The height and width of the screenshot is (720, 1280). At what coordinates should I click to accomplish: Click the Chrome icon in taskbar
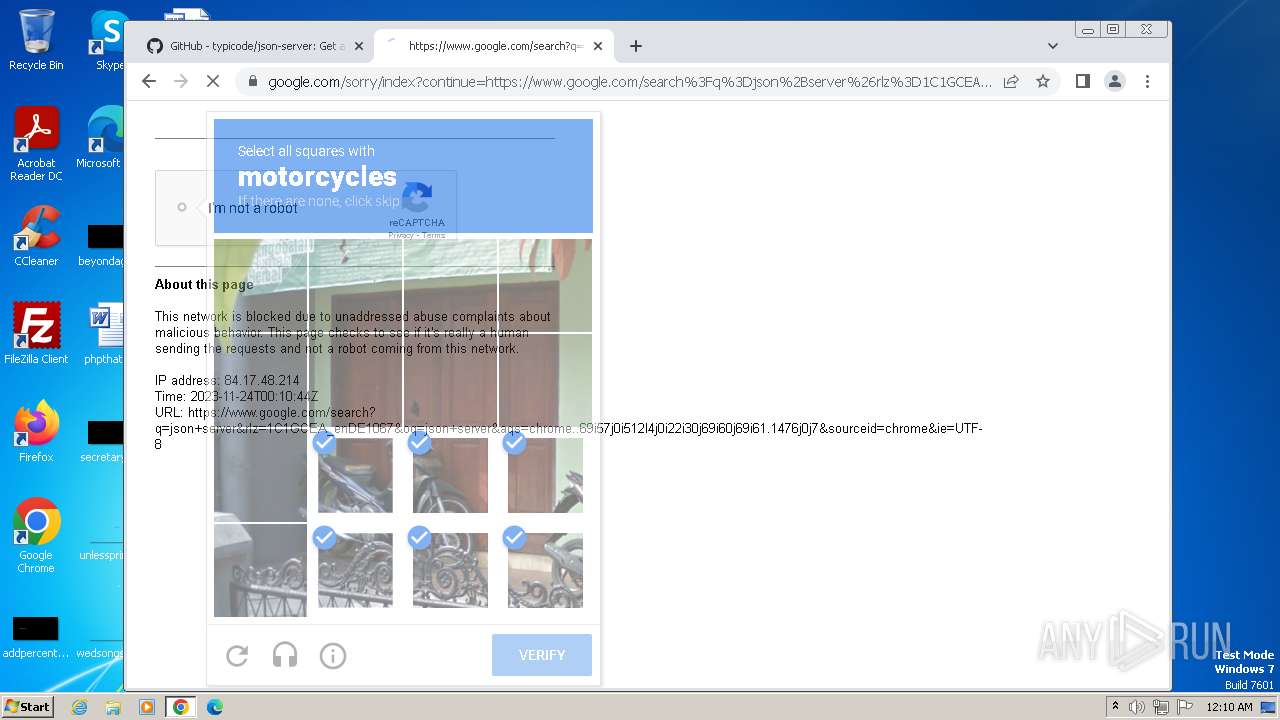point(181,707)
